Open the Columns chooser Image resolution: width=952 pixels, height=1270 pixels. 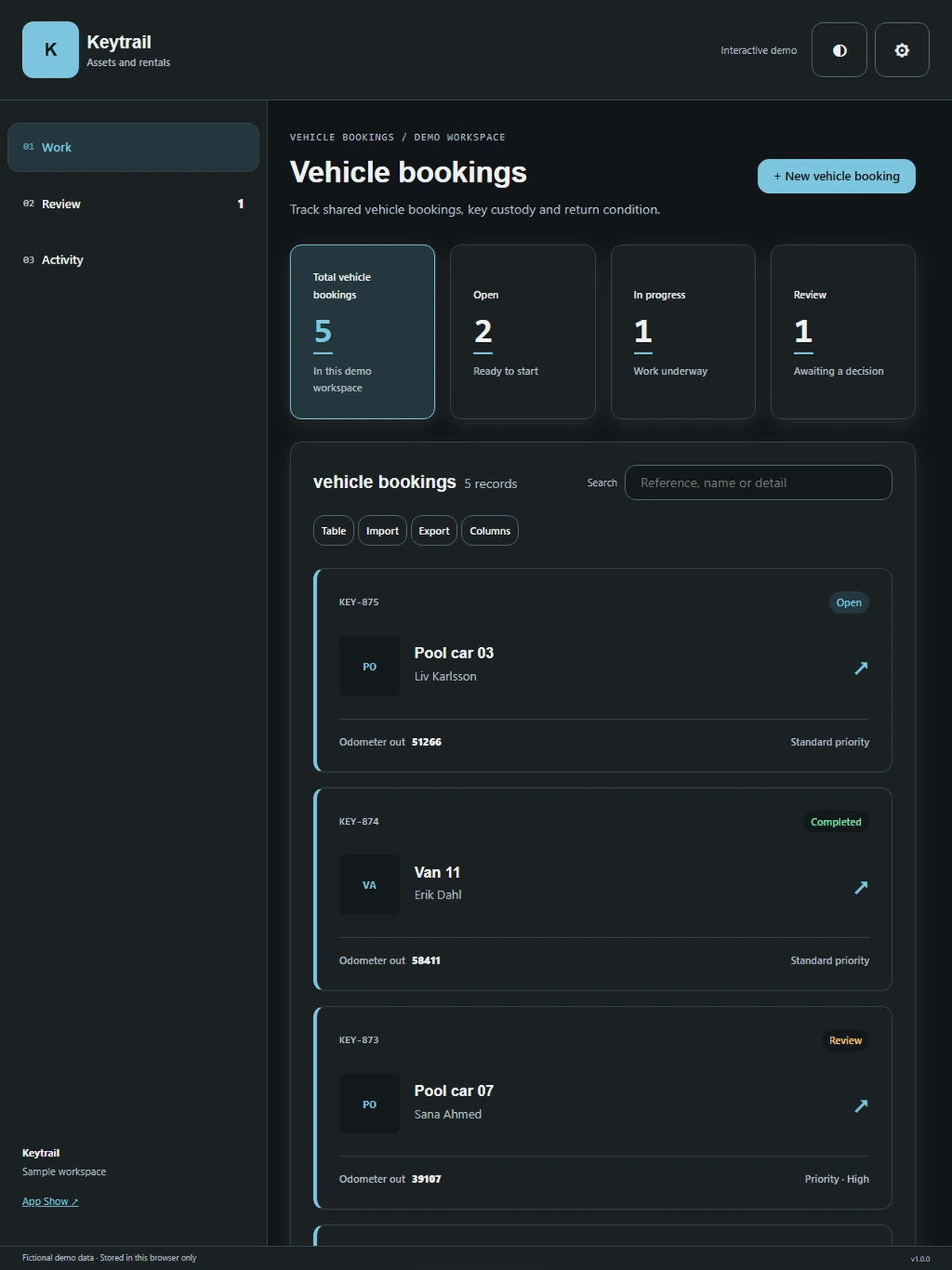pyautogui.click(x=489, y=531)
